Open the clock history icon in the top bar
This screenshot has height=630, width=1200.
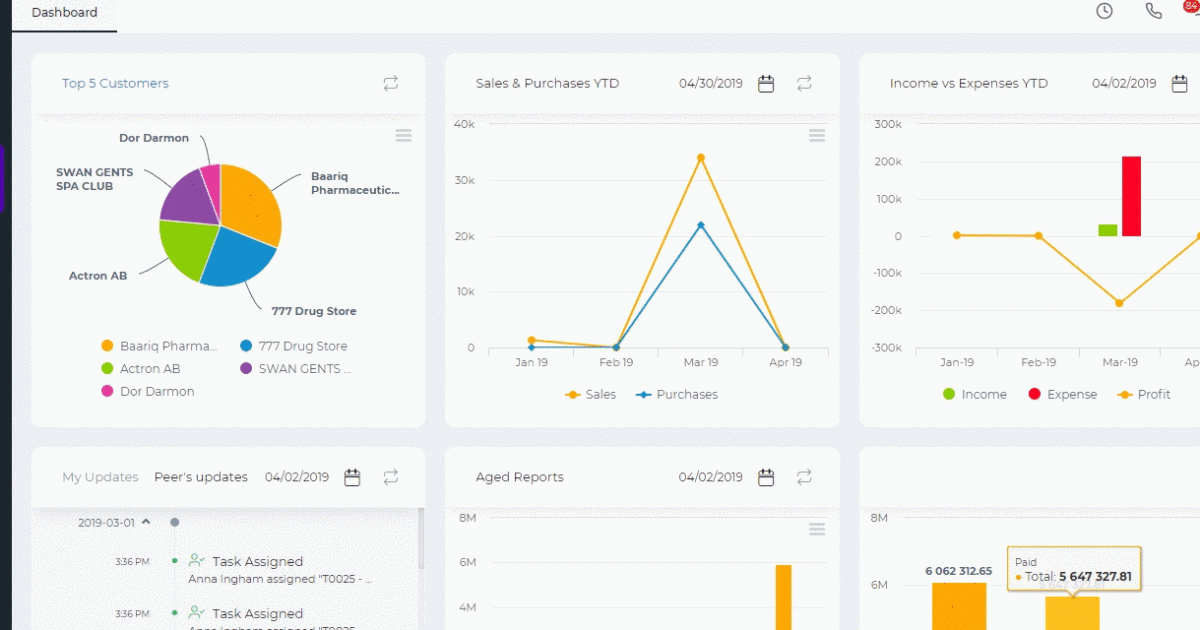click(x=1104, y=11)
